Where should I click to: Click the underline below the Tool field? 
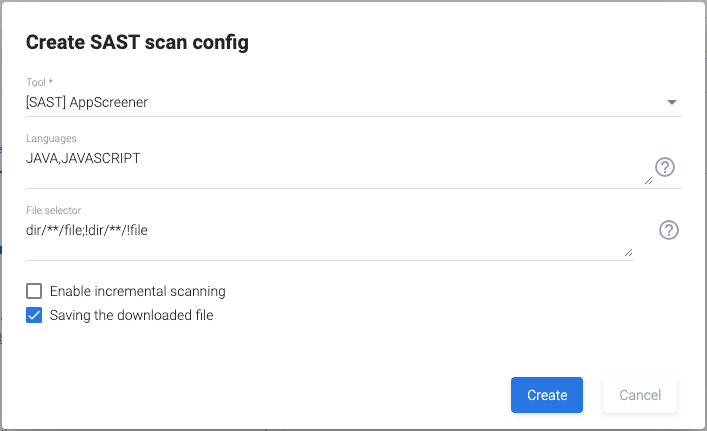tap(354, 116)
